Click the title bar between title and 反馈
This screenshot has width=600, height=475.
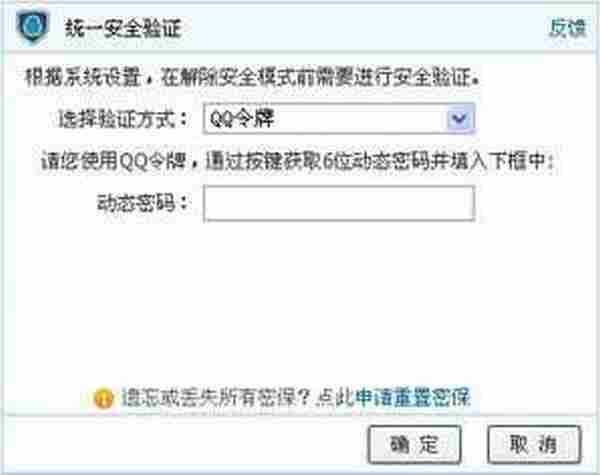364,28
